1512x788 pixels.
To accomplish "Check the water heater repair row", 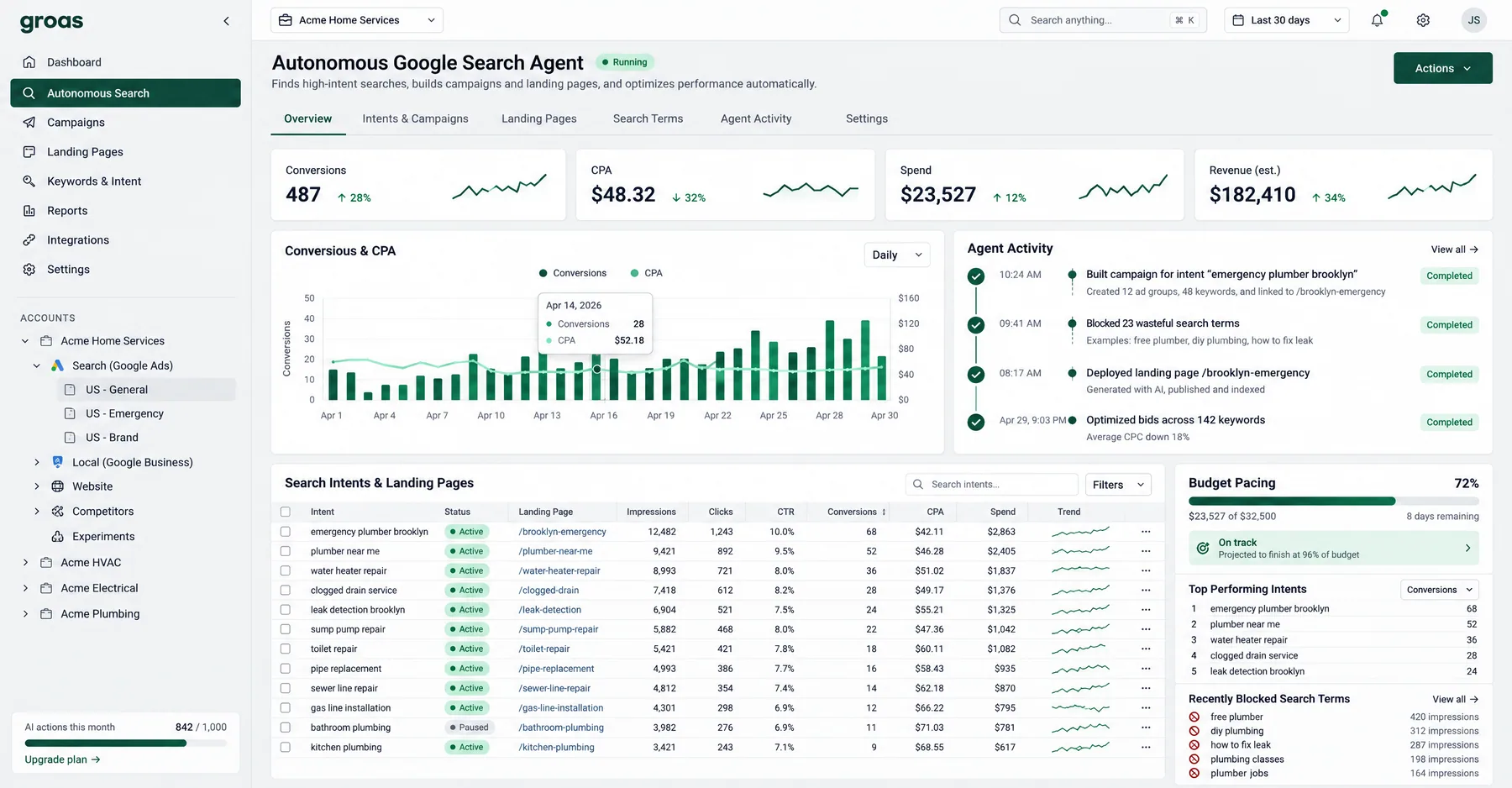I will [x=286, y=570].
